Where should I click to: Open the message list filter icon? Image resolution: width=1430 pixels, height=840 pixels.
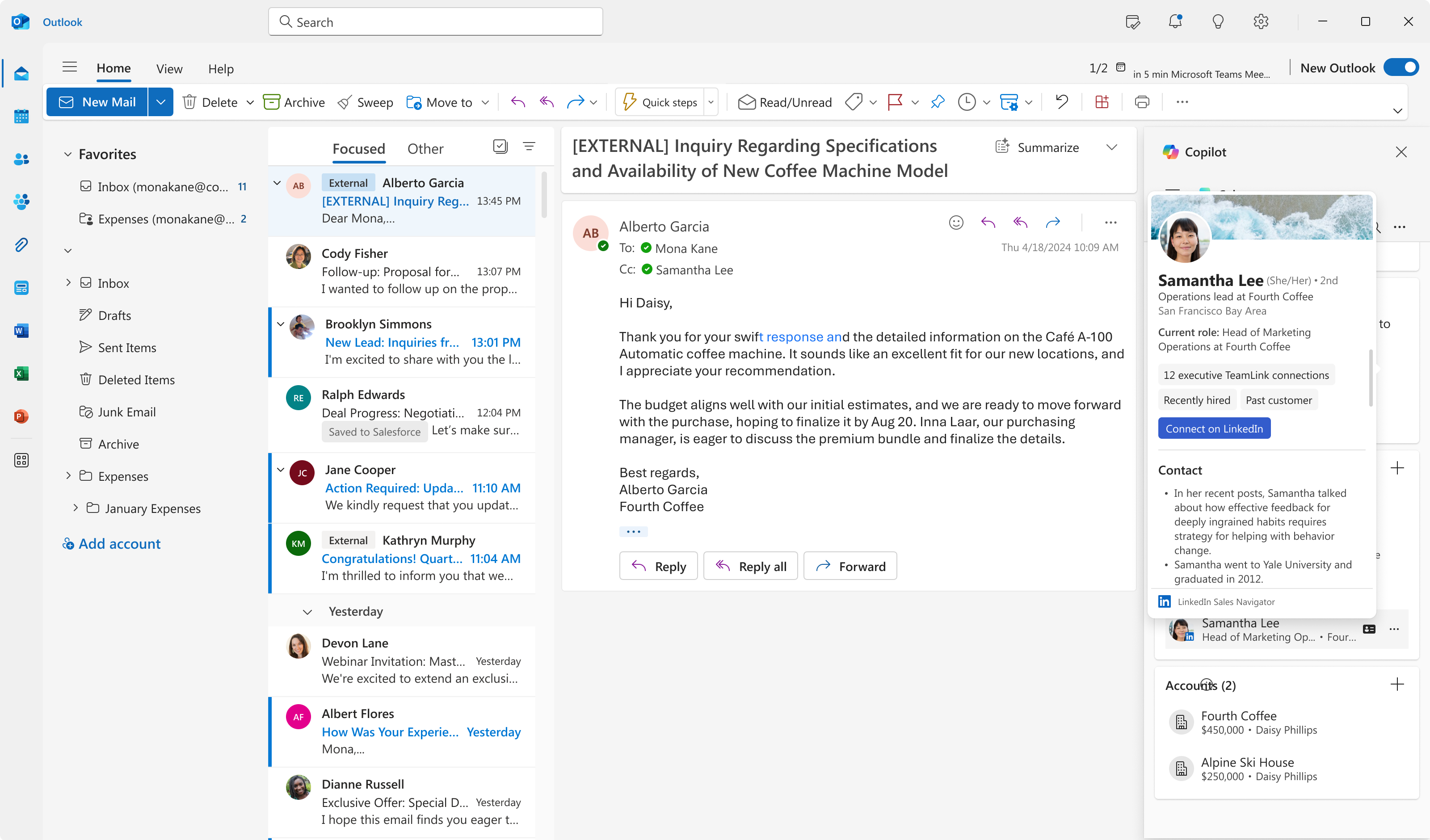pyautogui.click(x=529, y=147)
